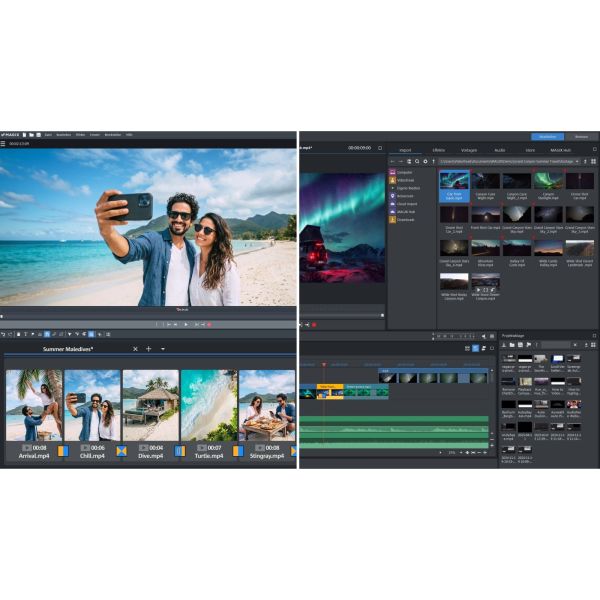Add a new tab with the plus icon
The image size is (600, 600).
coord(148,349)
